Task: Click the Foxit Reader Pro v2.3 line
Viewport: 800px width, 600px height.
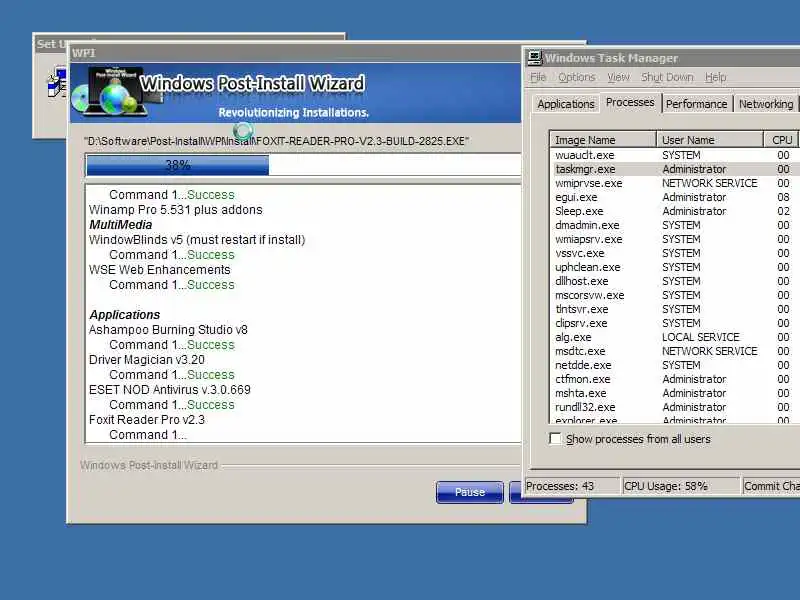Action: [147, 420]
